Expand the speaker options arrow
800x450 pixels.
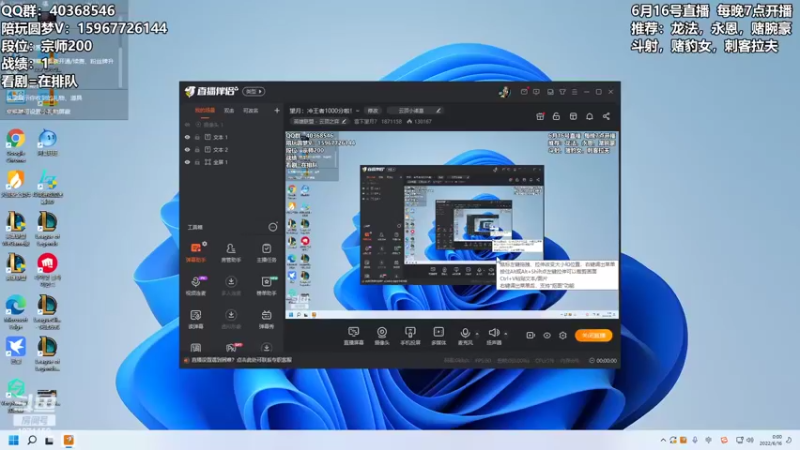click(x=506, y=334)
